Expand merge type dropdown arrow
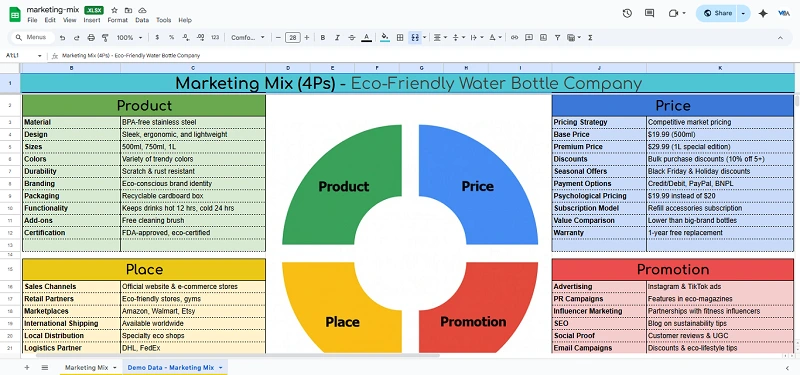This screenshot has height=375, width=800. [x=424, y=38]
